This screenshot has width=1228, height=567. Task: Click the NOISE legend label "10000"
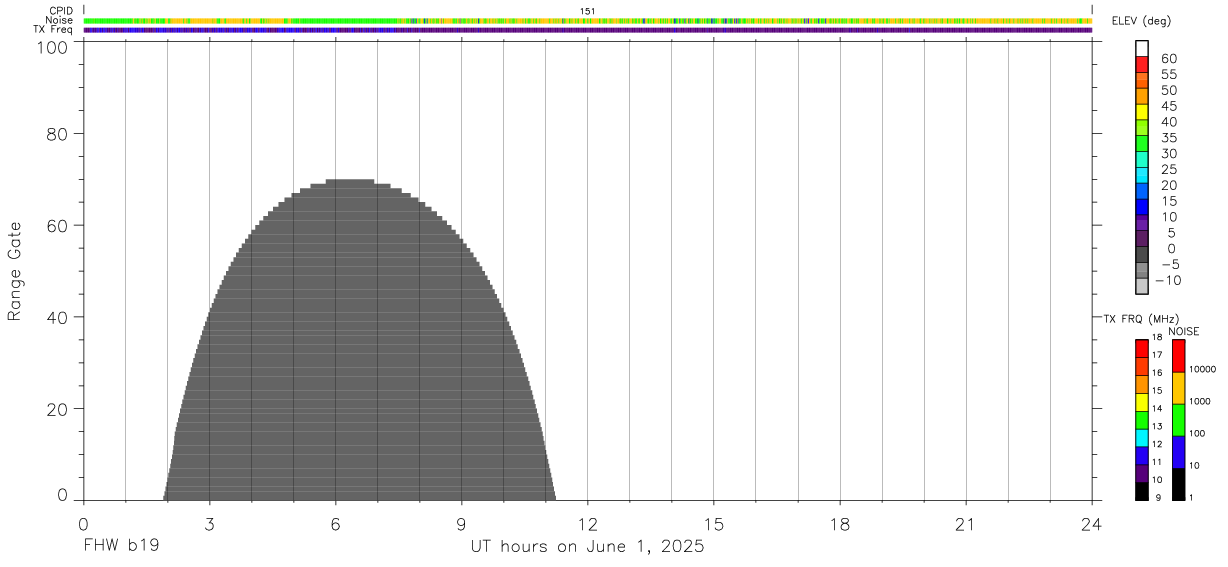(1202, 370)
